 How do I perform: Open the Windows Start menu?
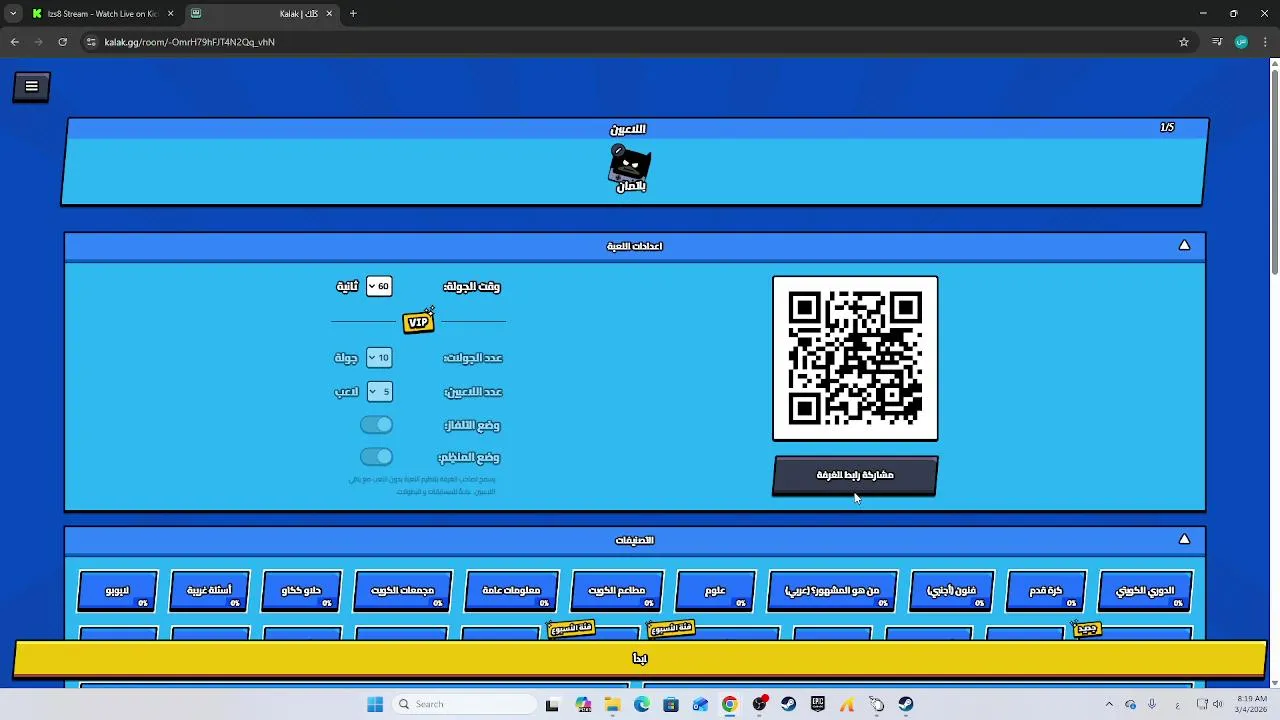(375, 704)
